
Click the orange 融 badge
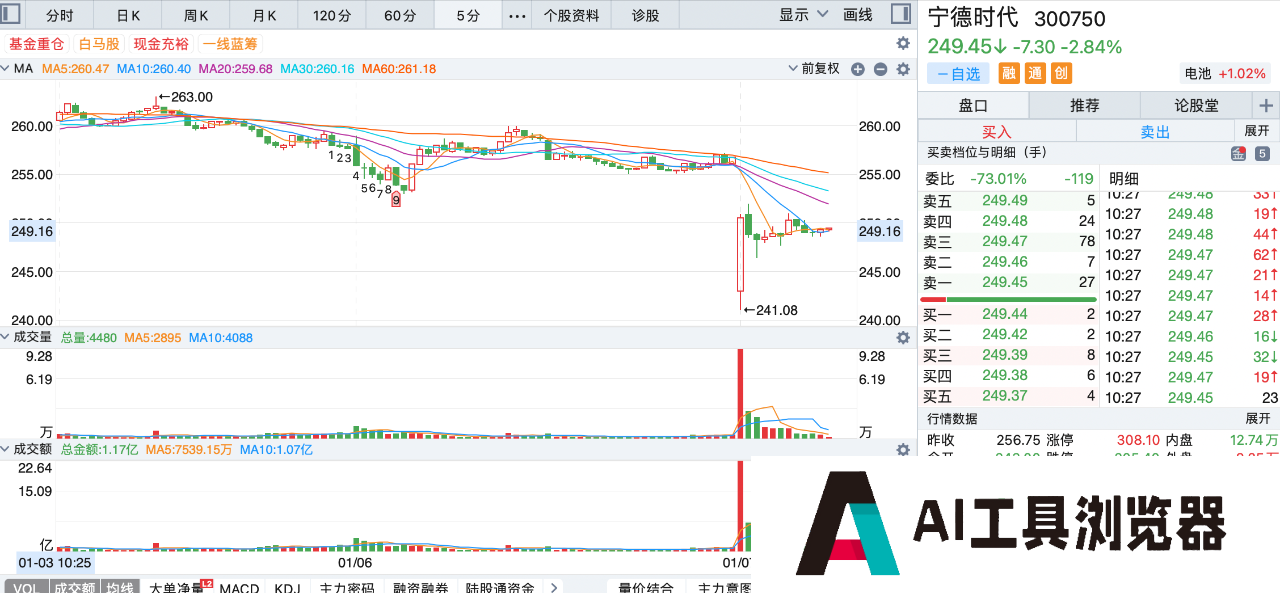coord(1009,73)
